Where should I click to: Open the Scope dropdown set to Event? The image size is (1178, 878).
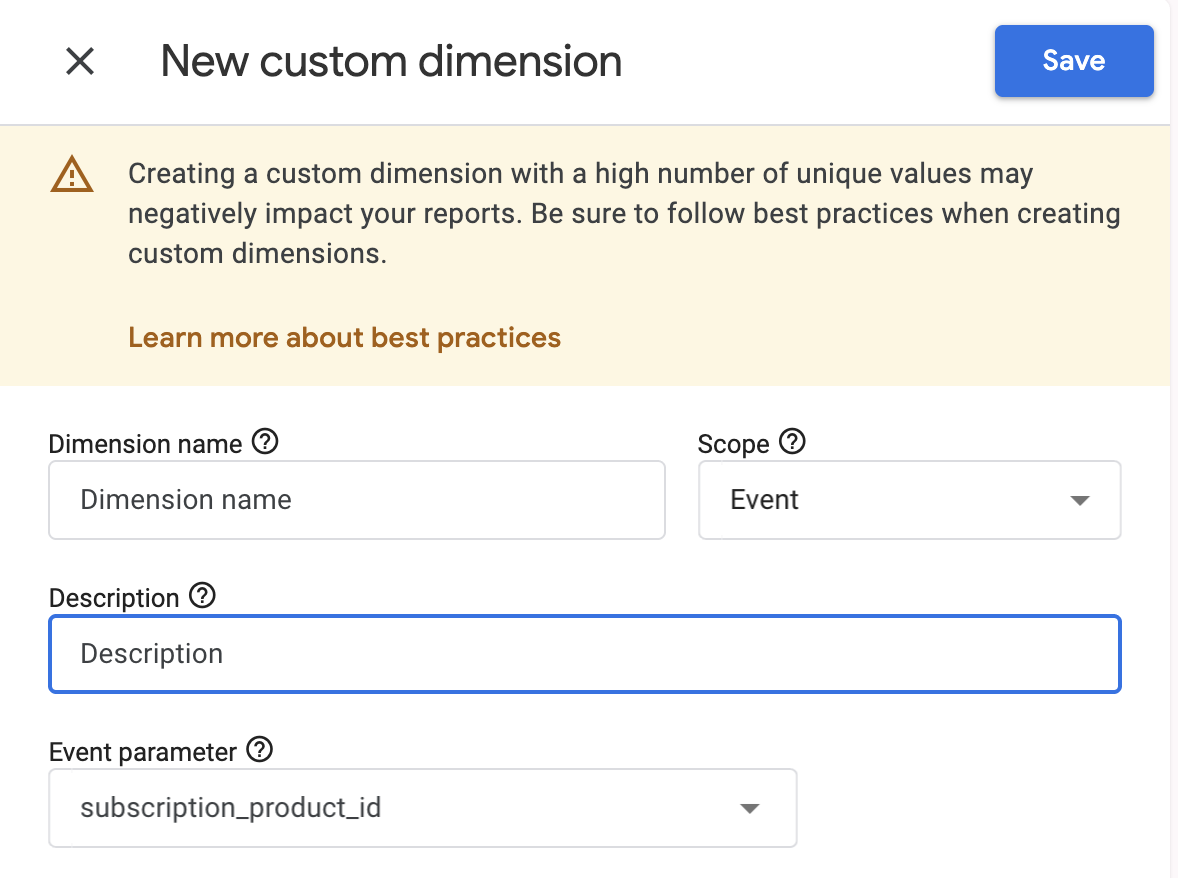pyautogui.click(x=910, y=499)
